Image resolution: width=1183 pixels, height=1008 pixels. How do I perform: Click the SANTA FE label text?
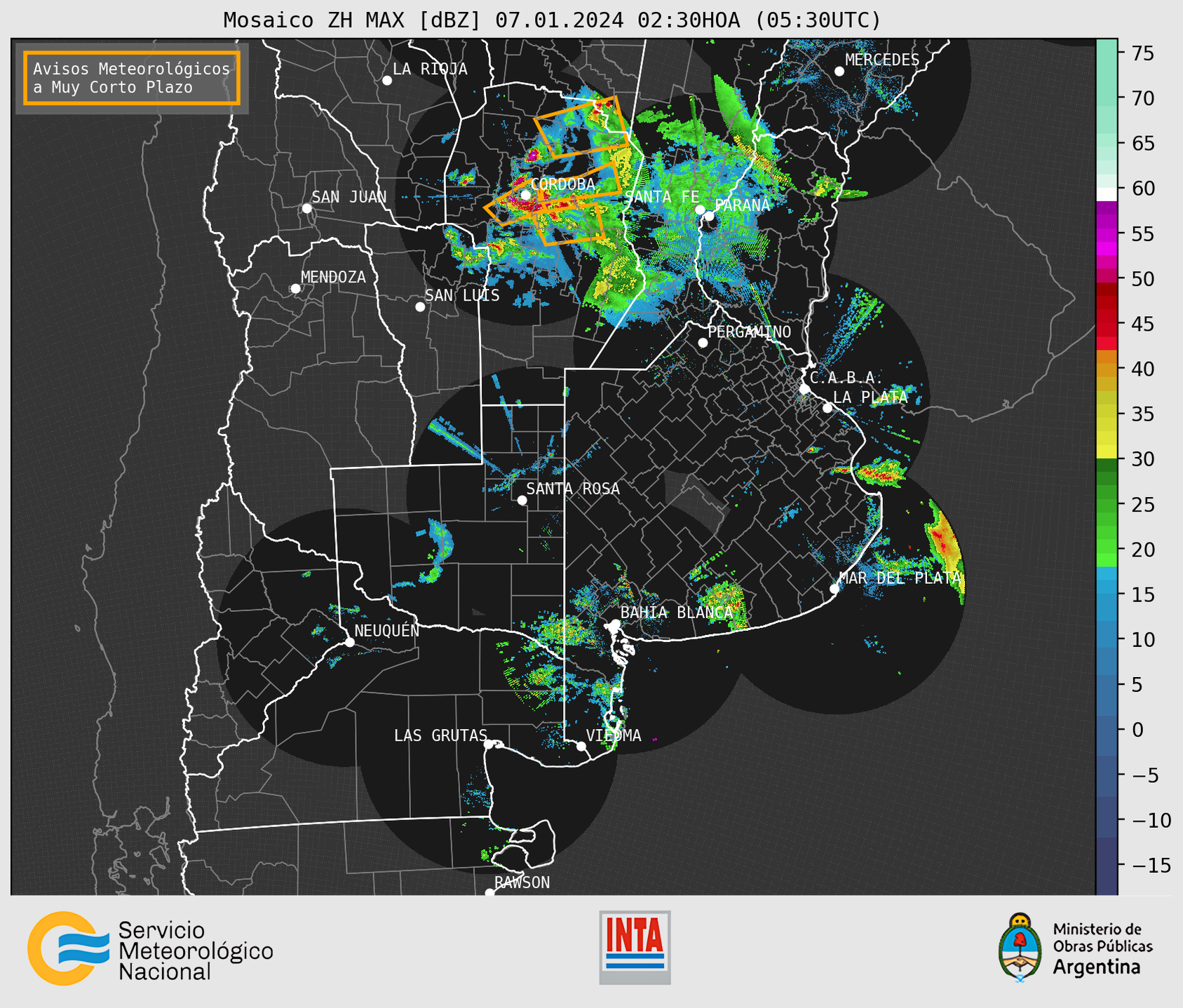click(x=662, y=197)
